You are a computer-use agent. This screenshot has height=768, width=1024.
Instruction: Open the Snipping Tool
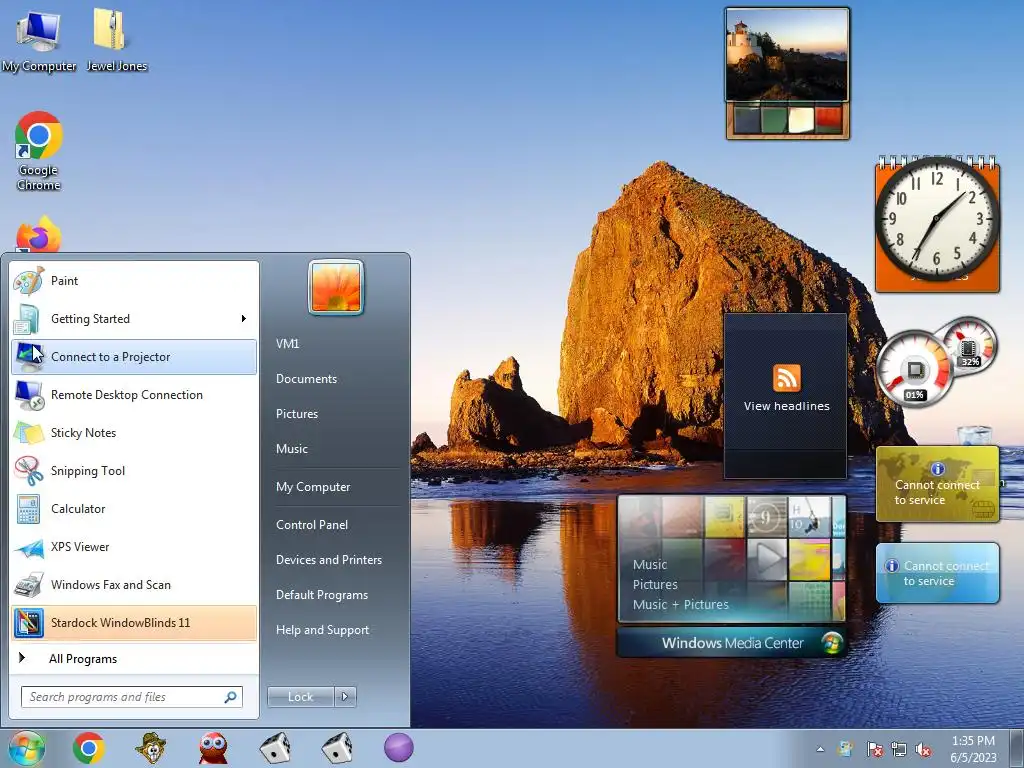click(x=134, y=471)
